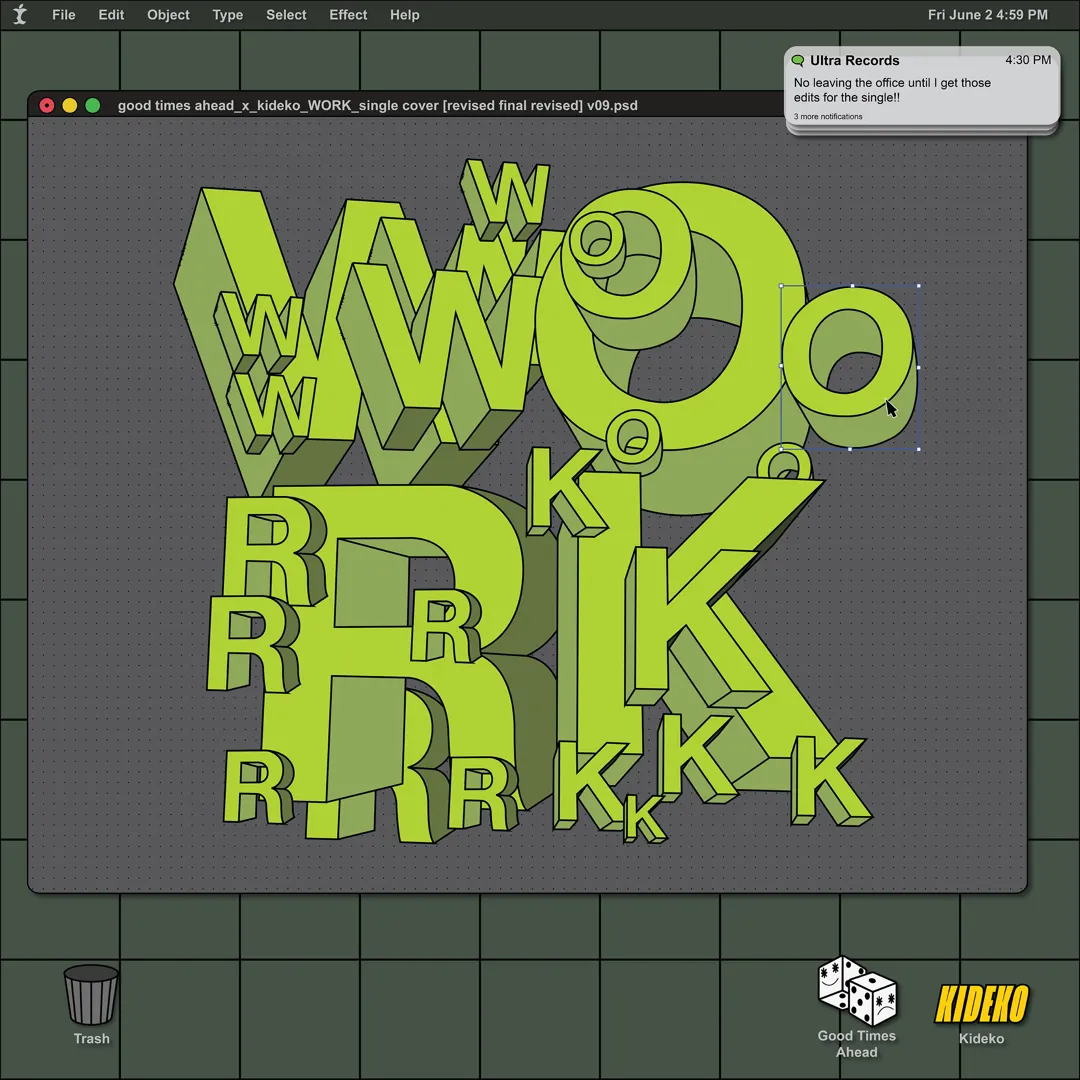Open the Edit menu

pyautogui.click(x=111, y=15)
